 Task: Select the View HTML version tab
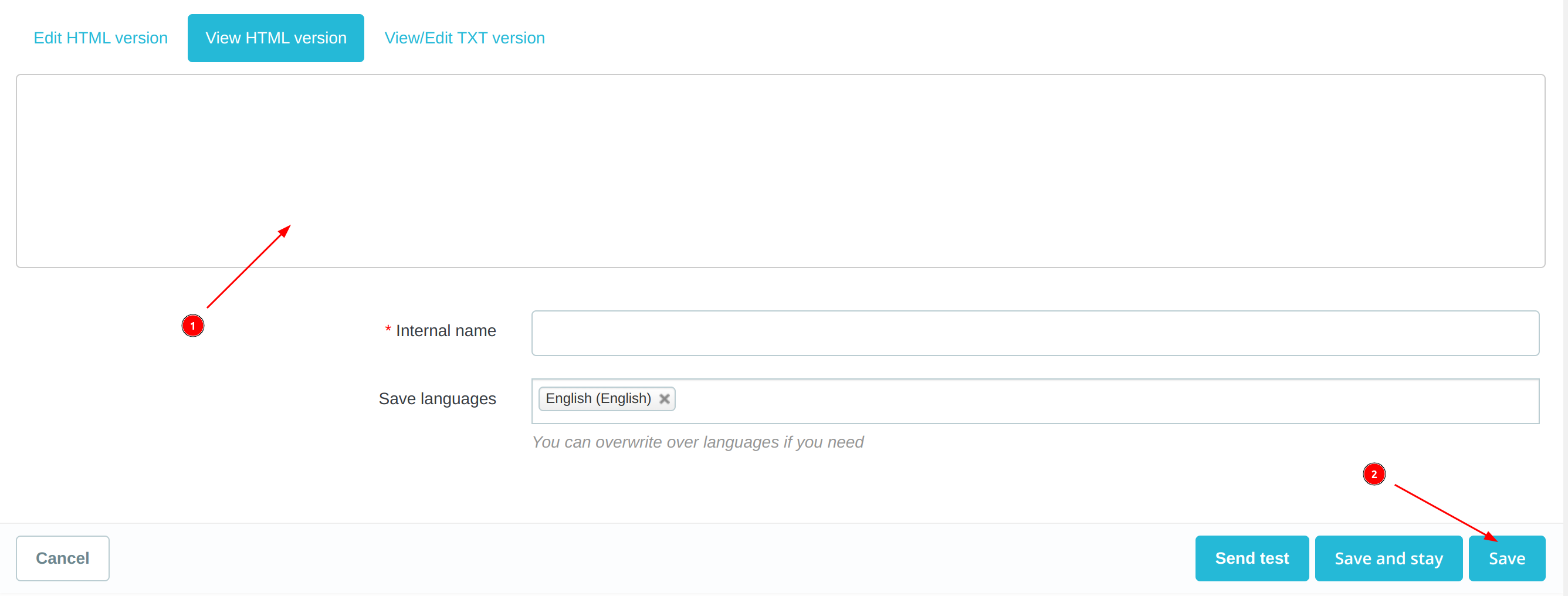276,38
